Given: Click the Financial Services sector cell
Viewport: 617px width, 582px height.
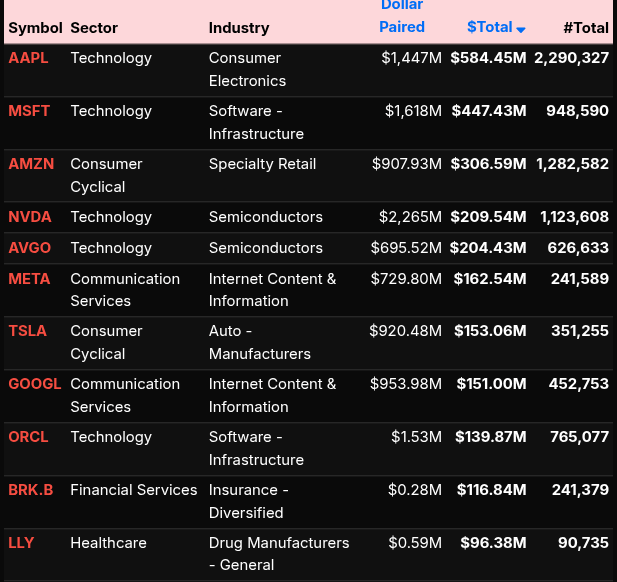Looking at the screenshot, I should point(134,490).
